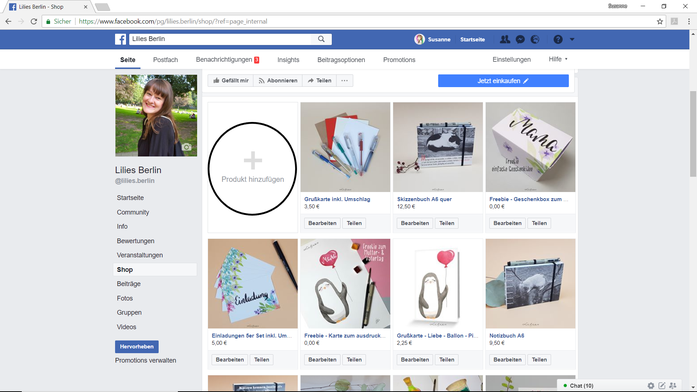Open Fotos in sidebar
This screenshot has width=697, height=392.
pos(125,298)
